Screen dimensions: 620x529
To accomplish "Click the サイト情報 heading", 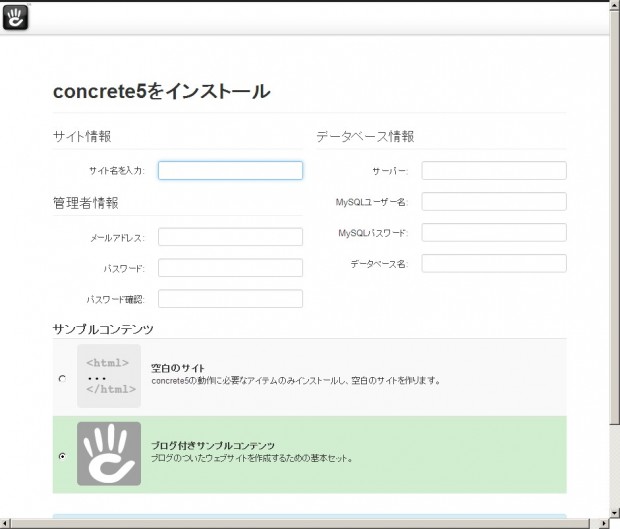I will point(82,137).
